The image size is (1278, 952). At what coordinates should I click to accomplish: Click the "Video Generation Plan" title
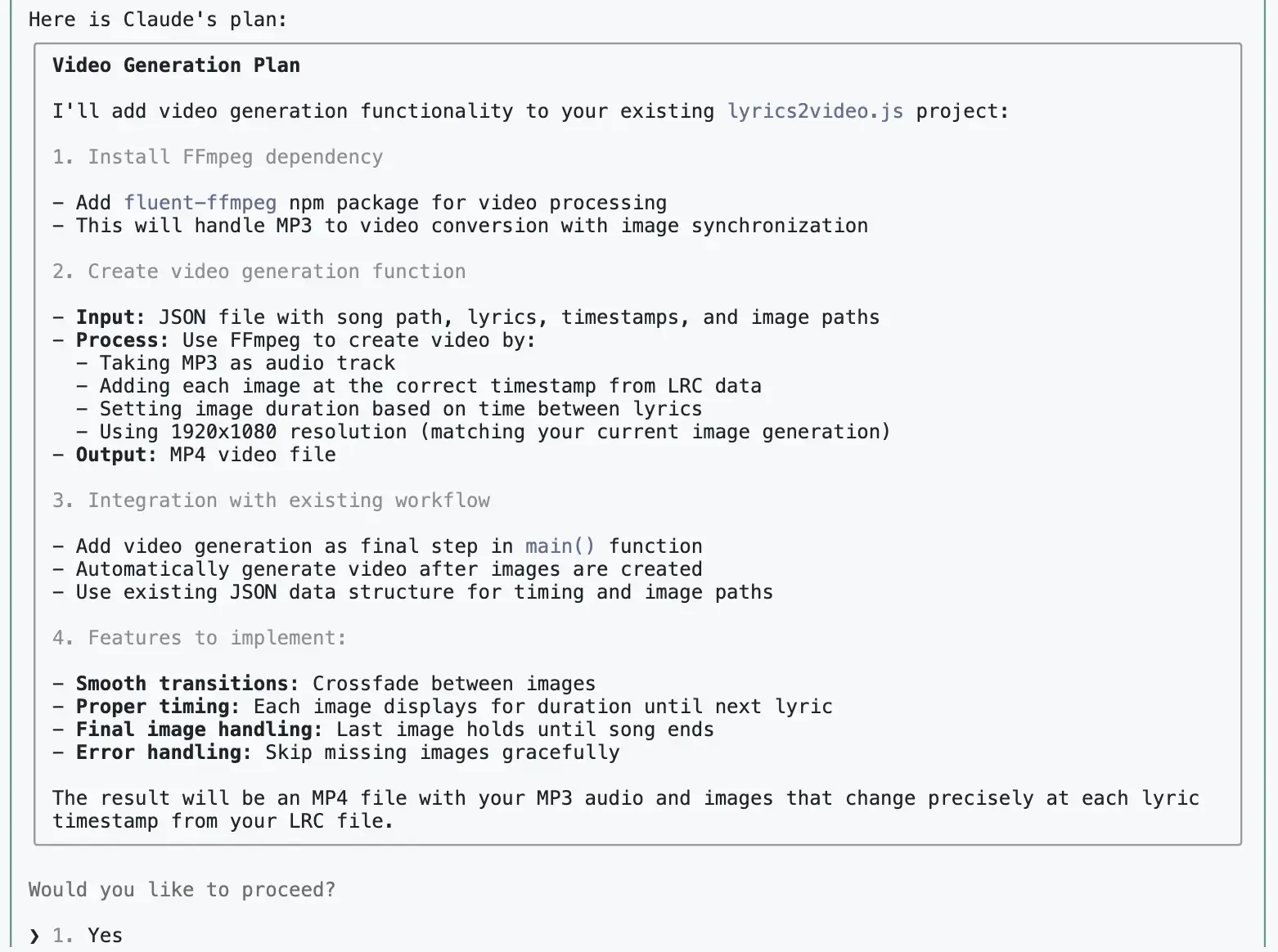coord(176,65)
